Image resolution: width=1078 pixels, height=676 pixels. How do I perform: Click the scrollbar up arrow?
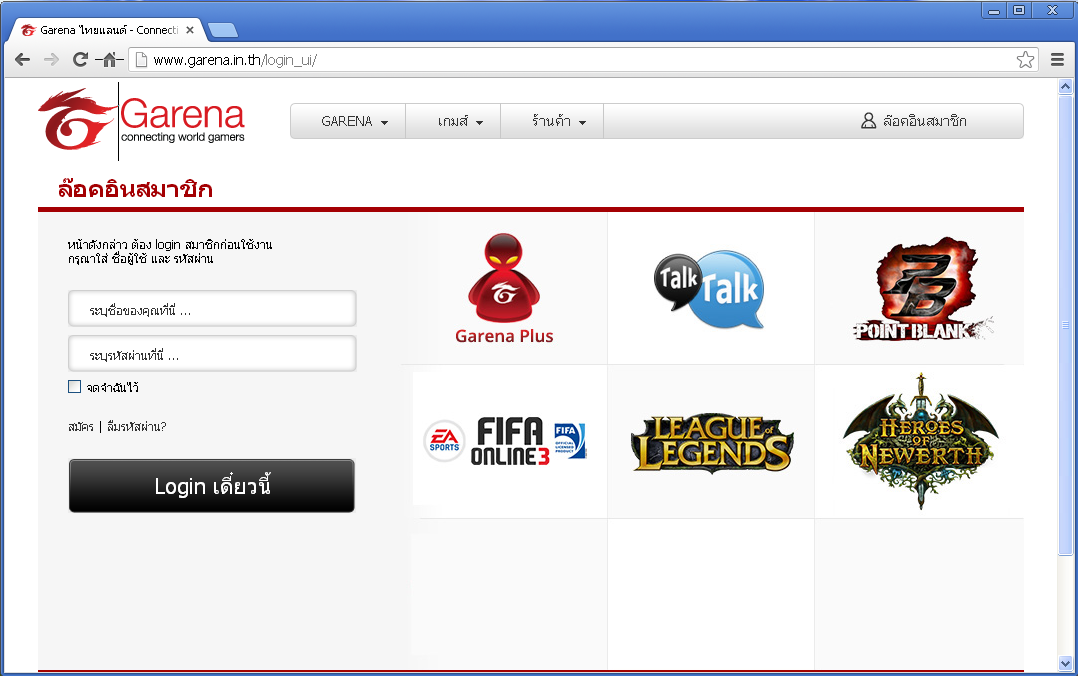(x=1066, y=87)
